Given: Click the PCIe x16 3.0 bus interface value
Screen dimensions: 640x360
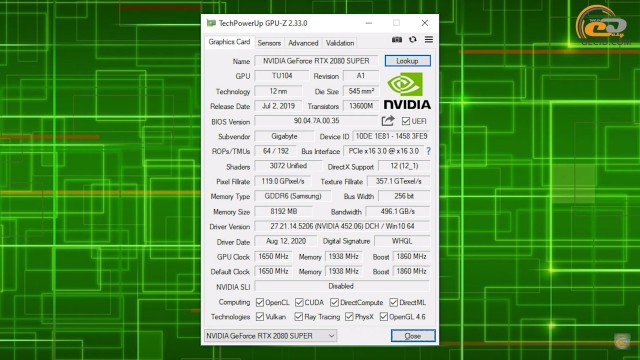Looking at the screenshot, I should (384, 151).
